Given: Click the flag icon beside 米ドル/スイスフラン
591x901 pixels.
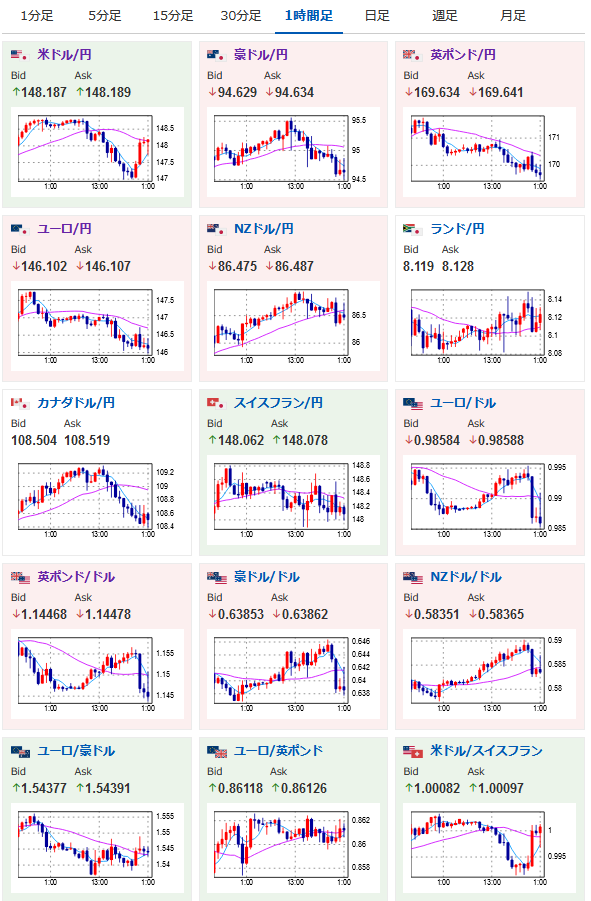Looking at the screenshot, I should click(x=412, y=752).
